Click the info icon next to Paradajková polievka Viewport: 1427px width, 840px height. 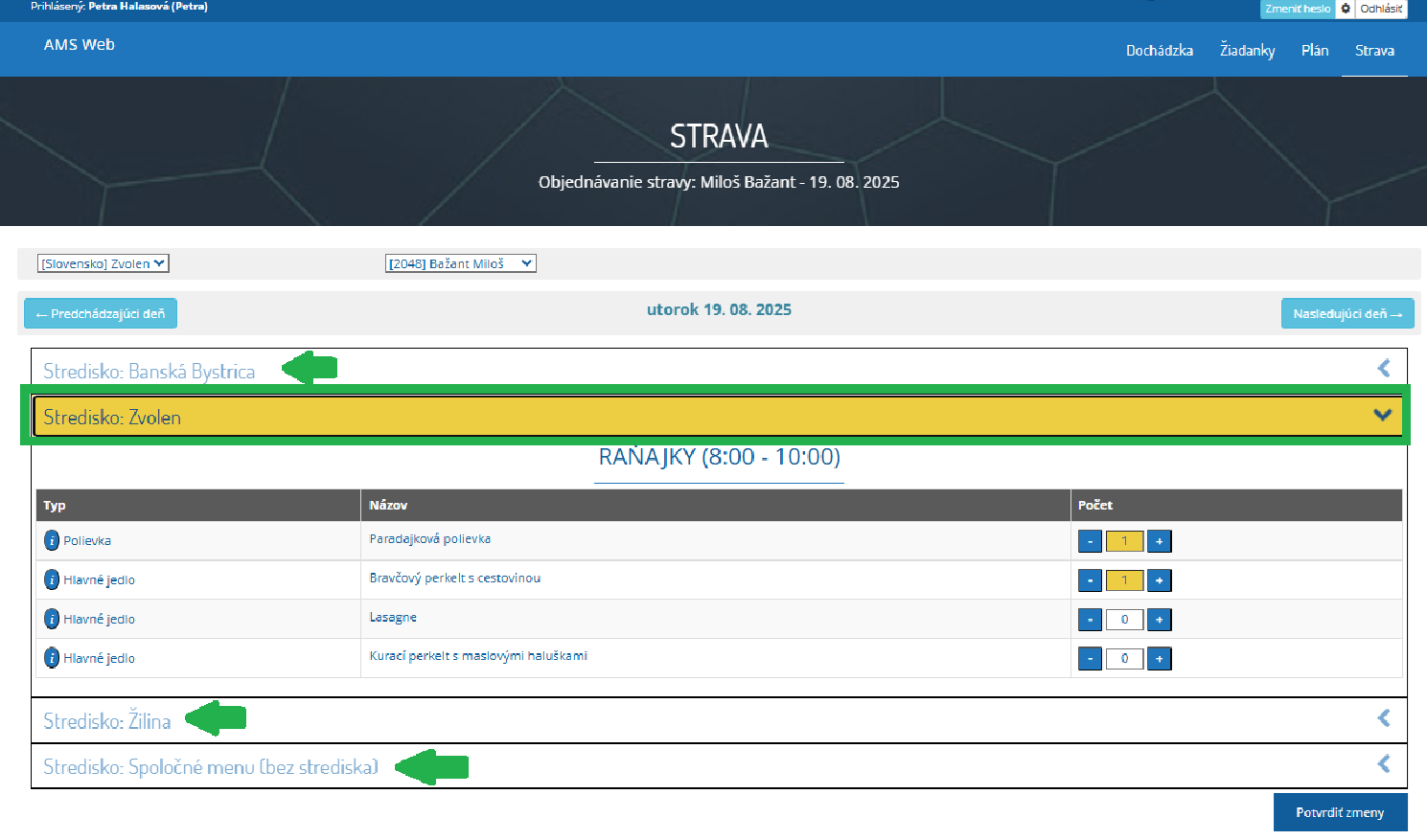(x=50, y=540)
